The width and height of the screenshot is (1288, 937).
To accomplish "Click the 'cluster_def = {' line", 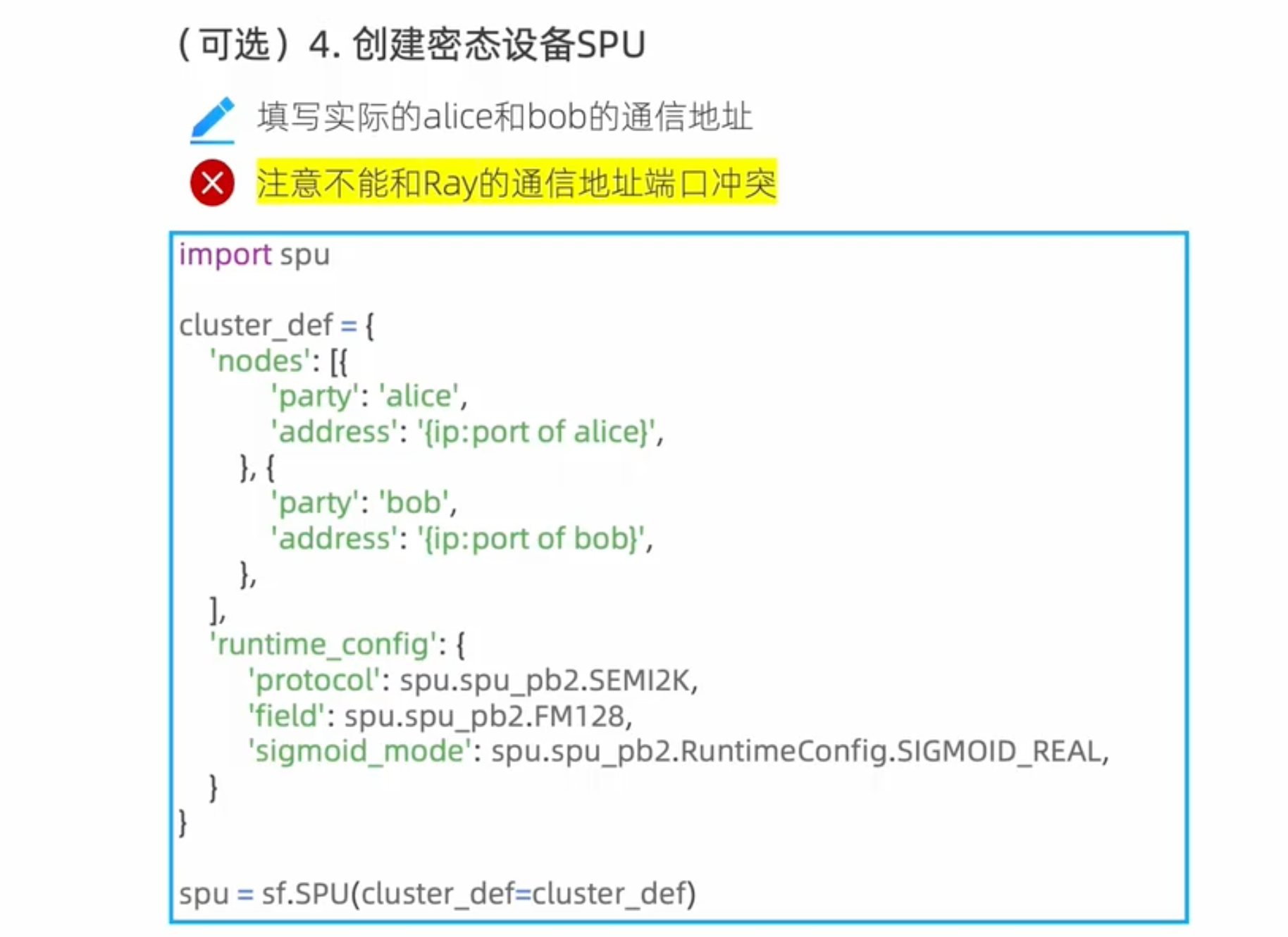I will 276,325.
